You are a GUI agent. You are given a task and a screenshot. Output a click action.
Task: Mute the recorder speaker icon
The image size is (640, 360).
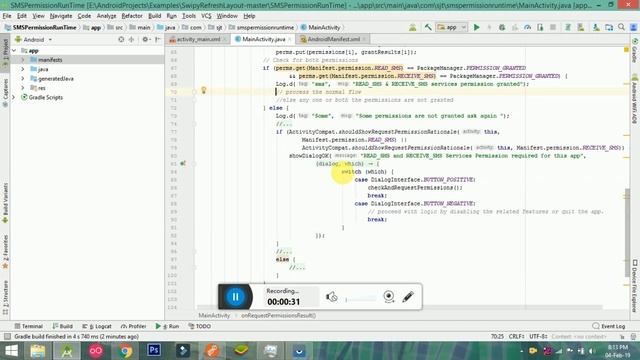(x=331, y=297)
